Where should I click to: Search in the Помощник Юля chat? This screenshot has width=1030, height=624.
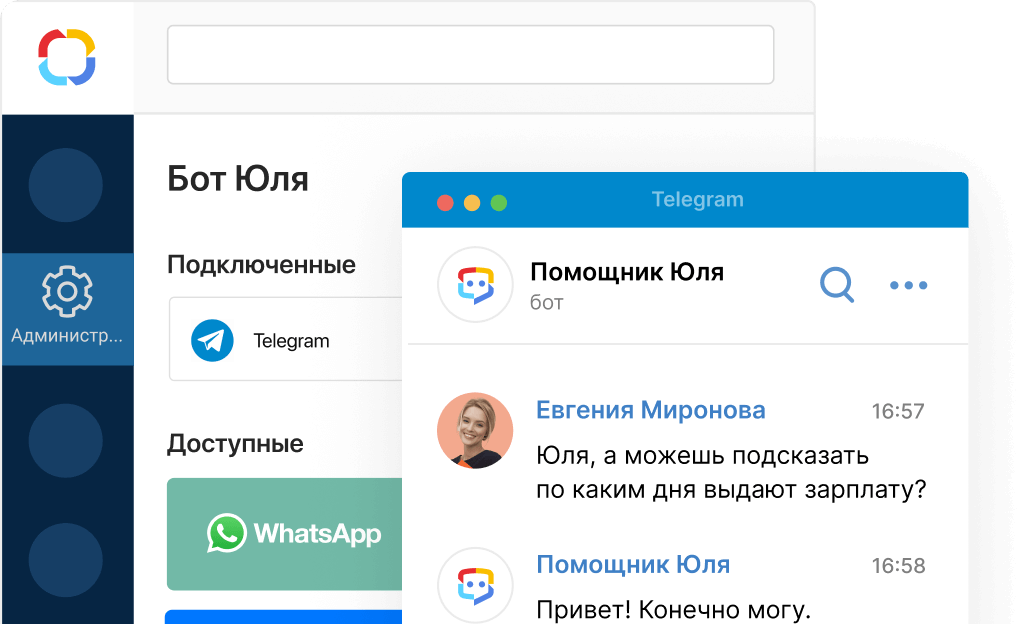click(x=837, y=285)
